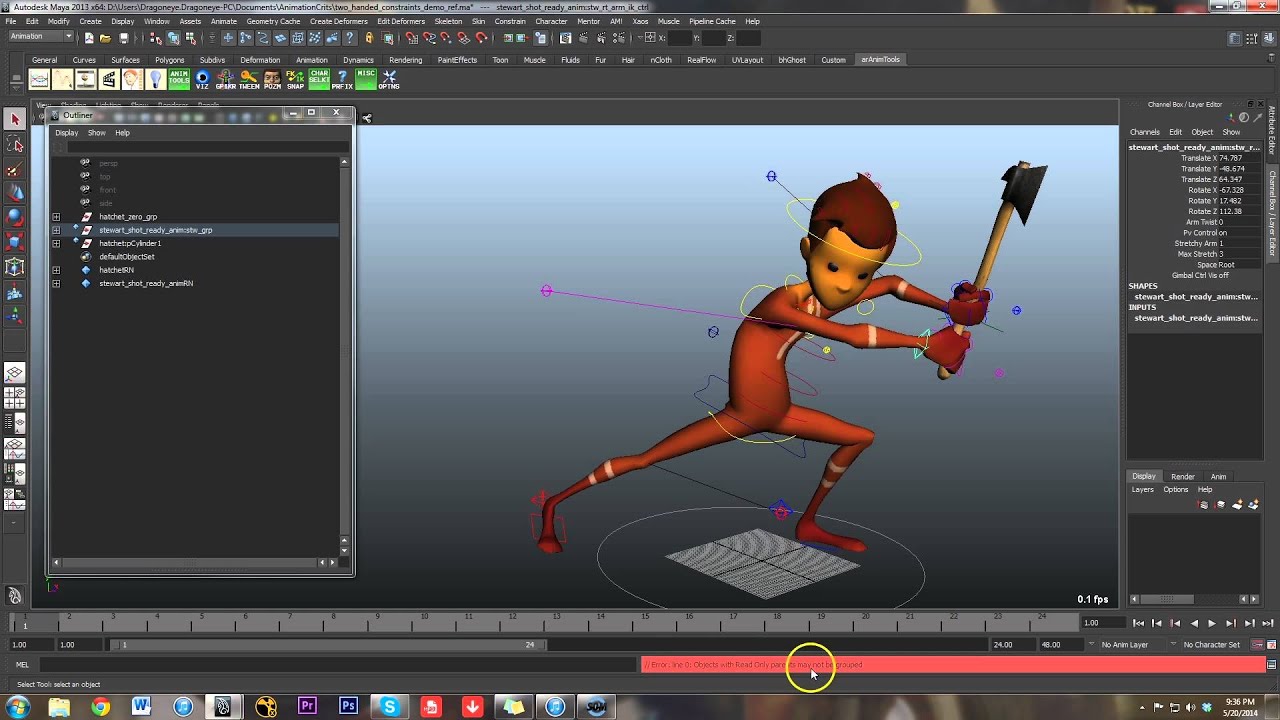Select defaultObjectSet in Outliner
Image resolution: width=1280 pixels, height=720 pixels.
point(126,257)
